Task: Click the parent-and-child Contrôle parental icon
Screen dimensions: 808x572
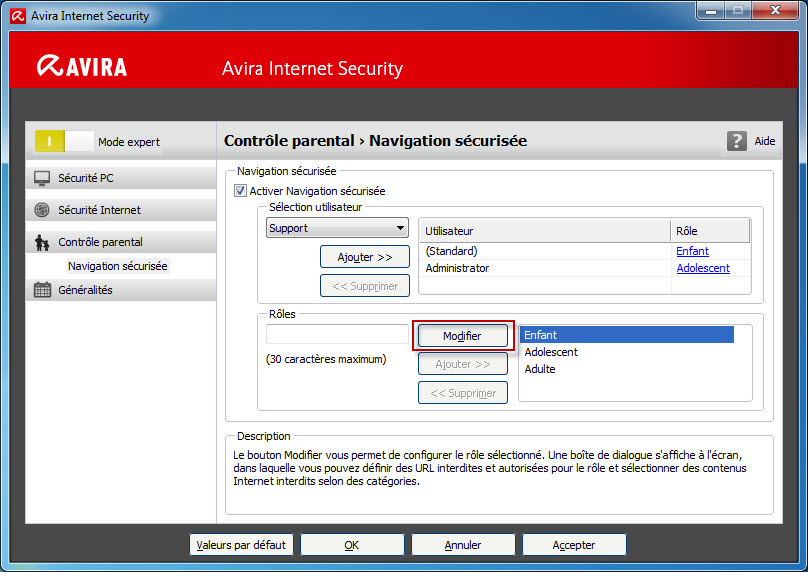Action: pyautogui.click(x=42, y=242)
